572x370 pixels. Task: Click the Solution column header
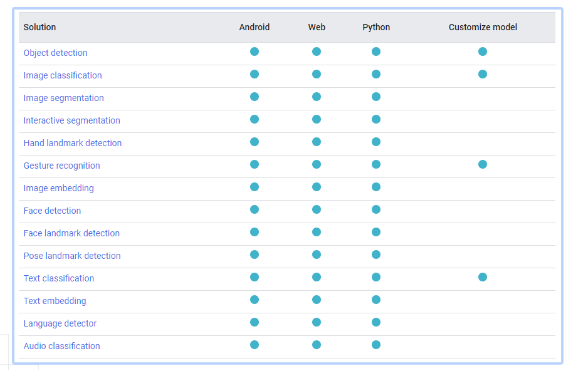click(x=40, y=27)
